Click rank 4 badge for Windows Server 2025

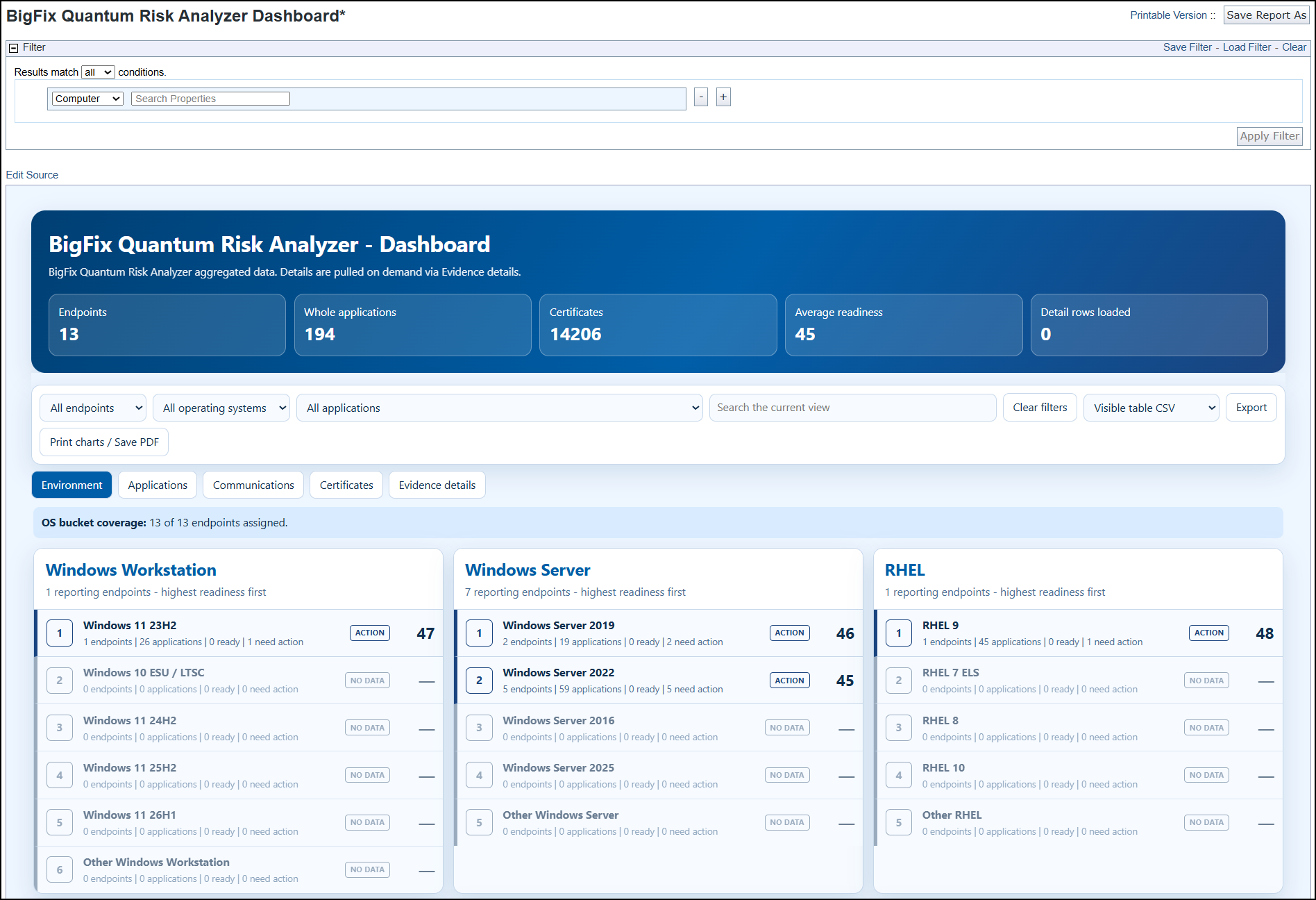[479, 775]
